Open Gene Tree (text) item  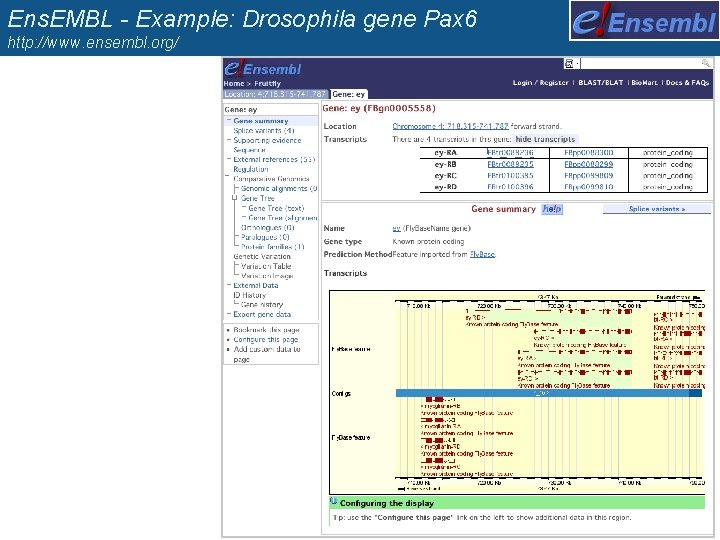click(x=276, y=208)
